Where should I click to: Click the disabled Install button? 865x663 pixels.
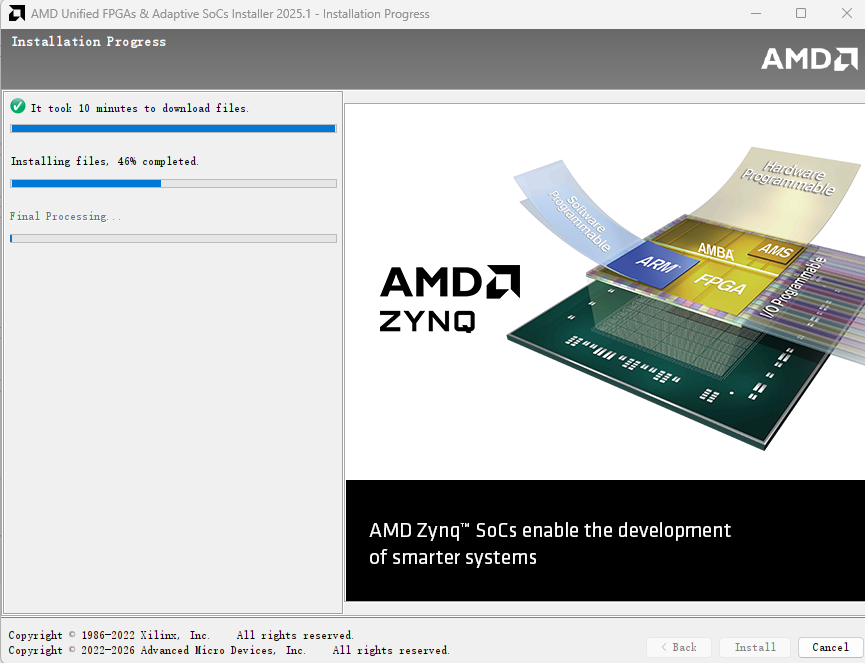point(755,647)
